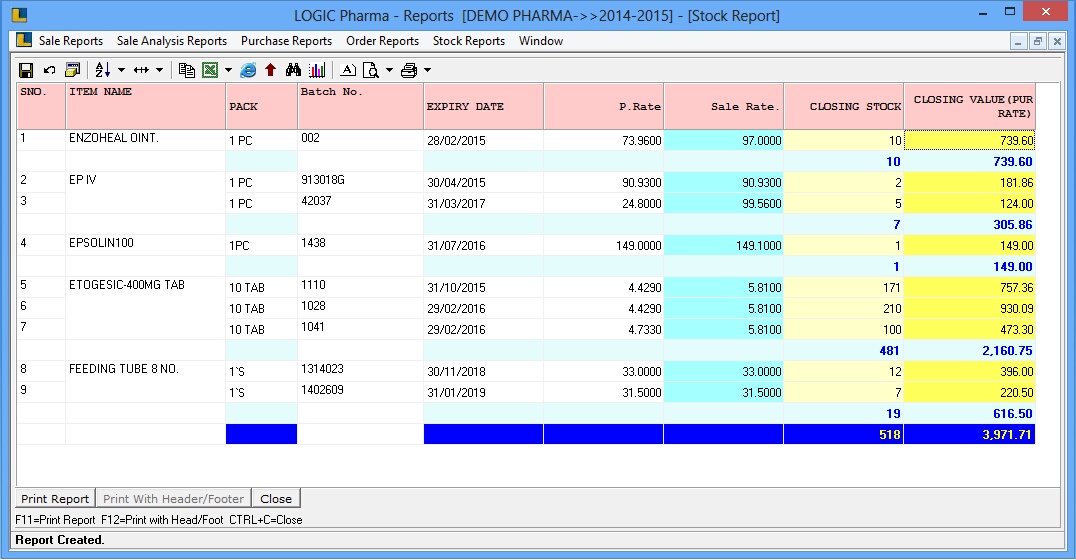Select the ENZOHEAL OINT. item cell
This screenshot has height=560, width=1076.
pyautogui.click(x=145, y=140)
